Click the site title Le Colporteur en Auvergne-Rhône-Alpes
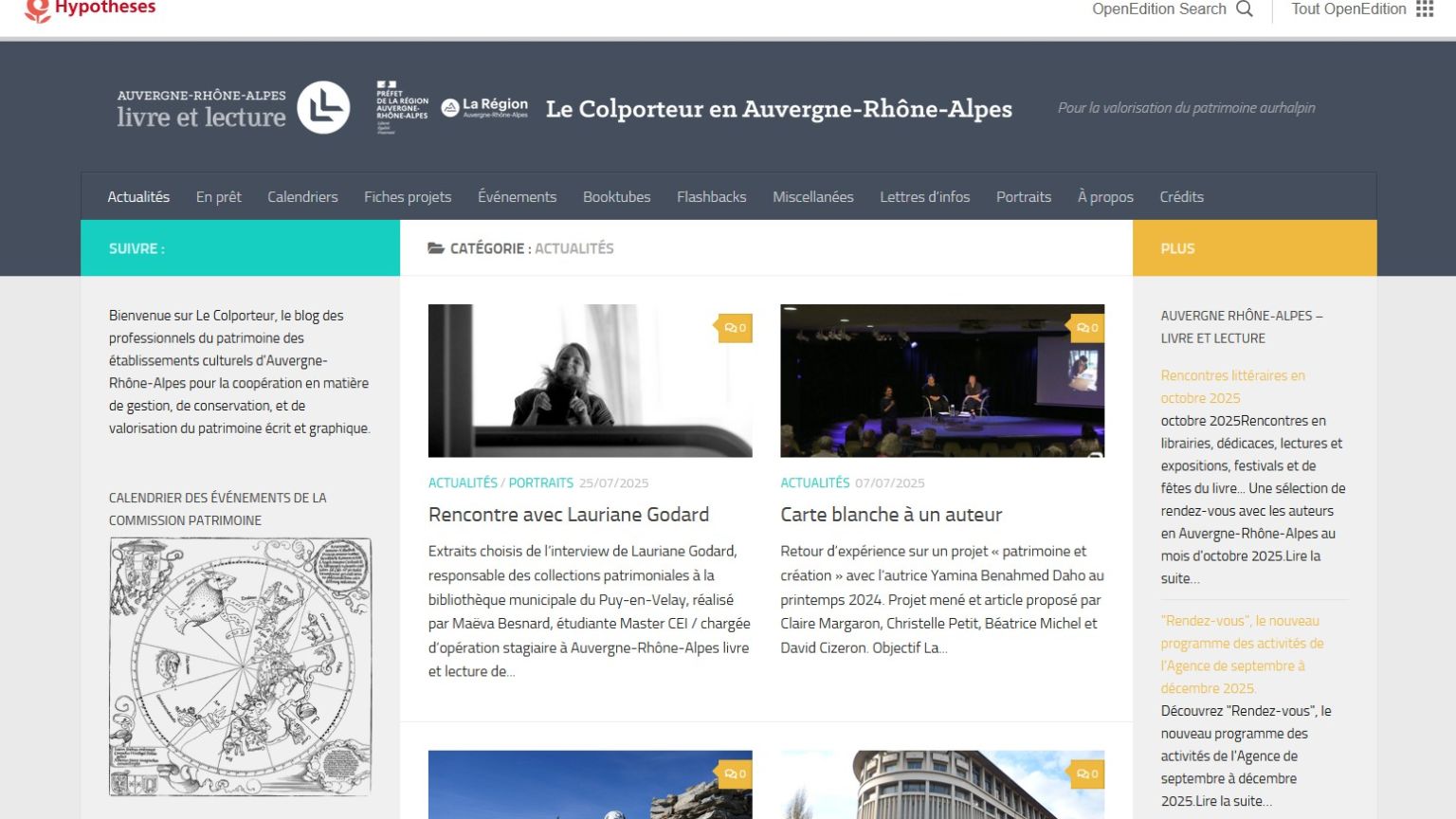The image size is (1456, 819). pyautogui.click(x=778, y=109)
